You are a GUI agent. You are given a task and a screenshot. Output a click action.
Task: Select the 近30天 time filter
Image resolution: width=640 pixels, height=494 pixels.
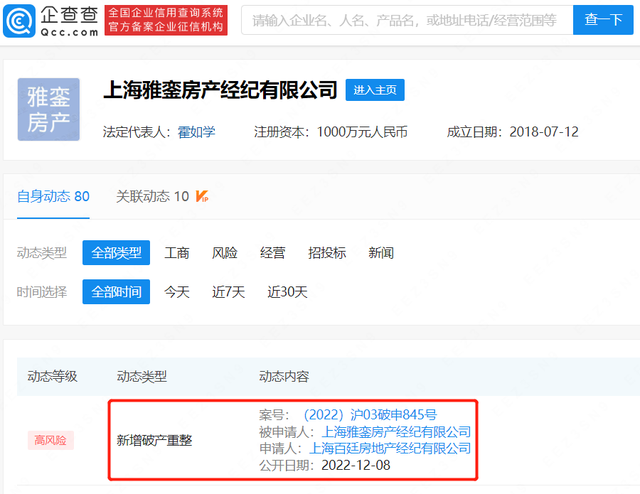pyautogui.click(x=287, y=292)
